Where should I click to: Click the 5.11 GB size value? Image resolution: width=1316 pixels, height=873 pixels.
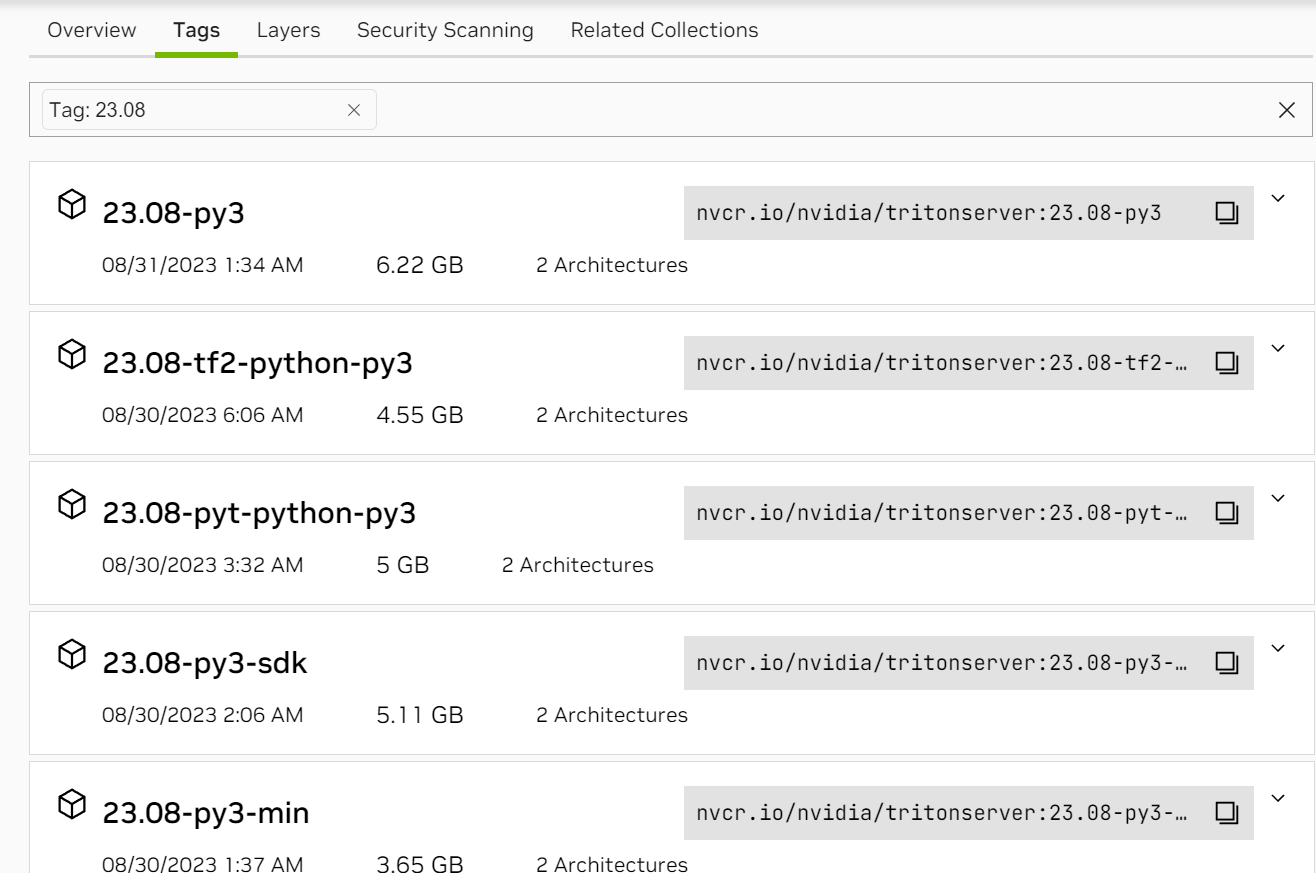420,715
